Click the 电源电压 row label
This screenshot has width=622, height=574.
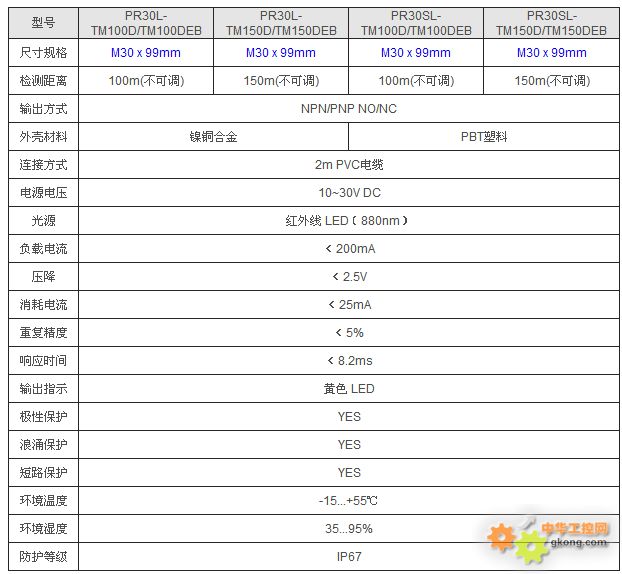point(43,193)
